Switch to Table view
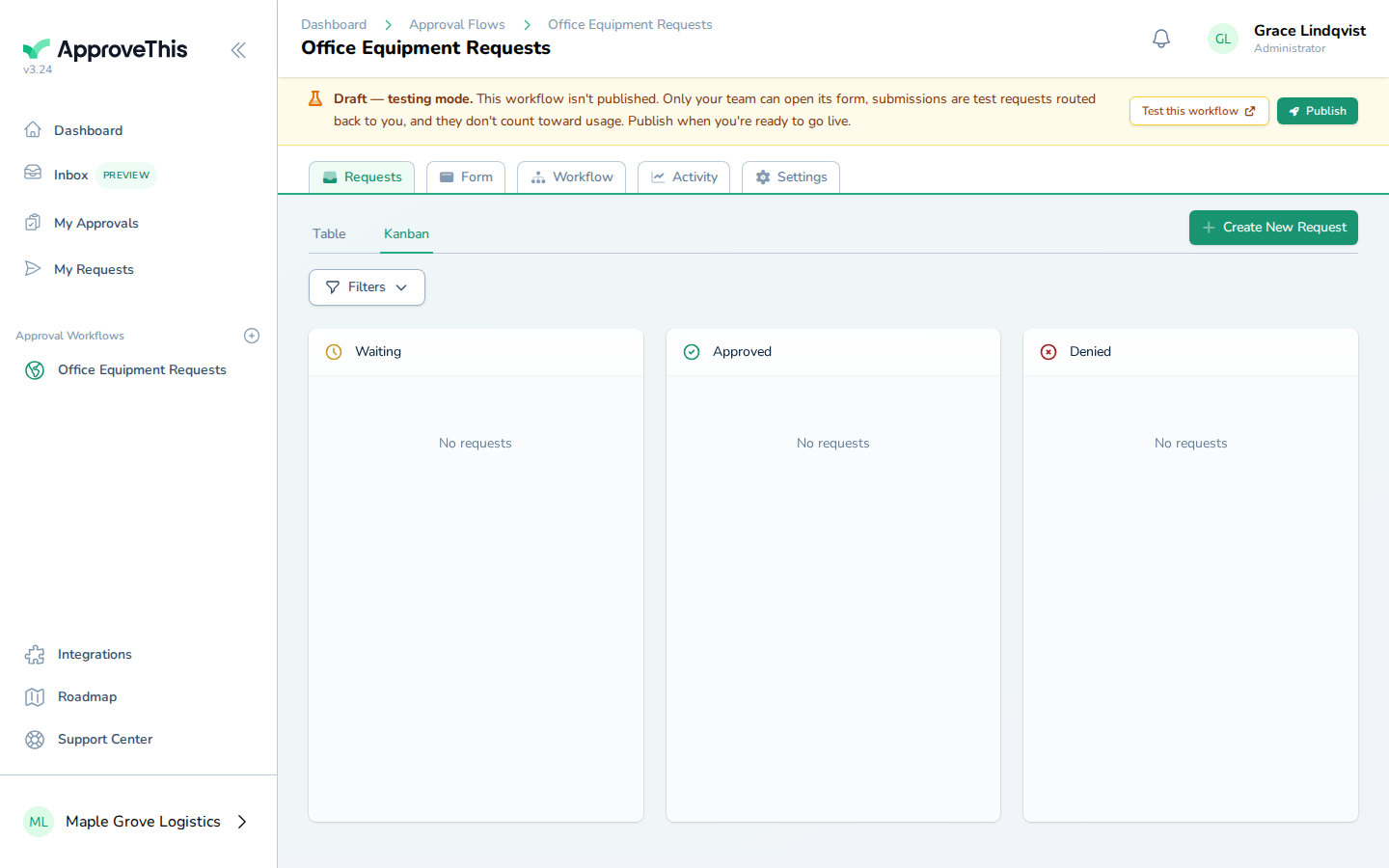Screen dimensions: 1389x868 (329, 234)
